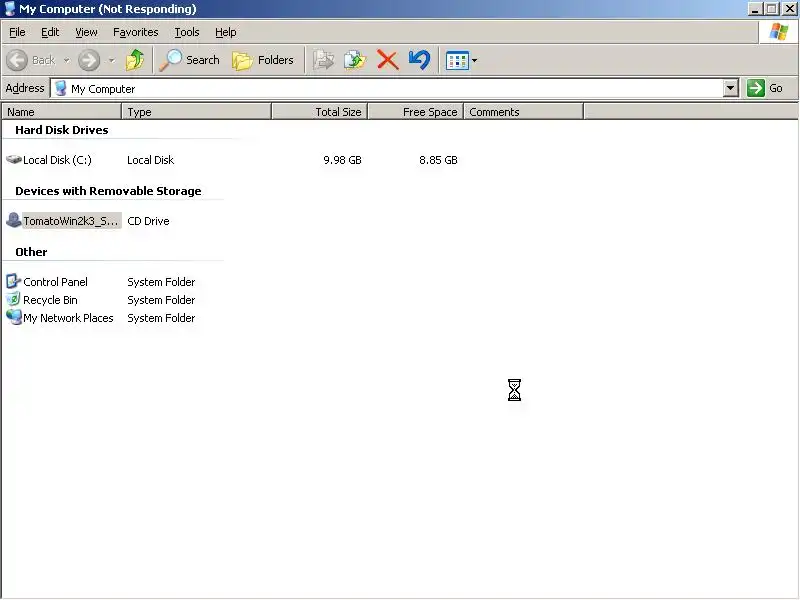Open the Back history dropdown arrow

click(x=66, y=61)
